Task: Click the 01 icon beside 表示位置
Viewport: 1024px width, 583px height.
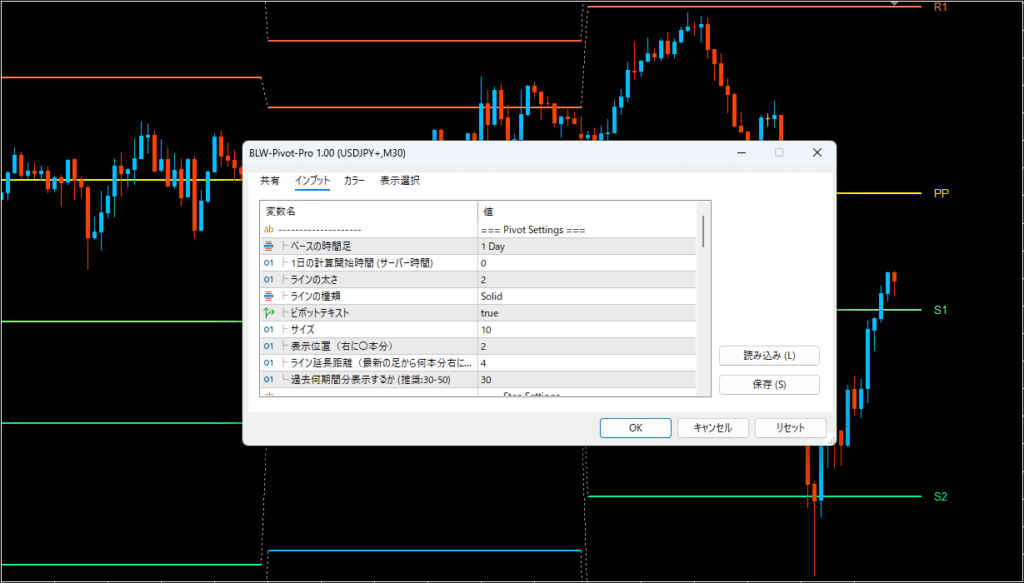Action: pos(268,346)
